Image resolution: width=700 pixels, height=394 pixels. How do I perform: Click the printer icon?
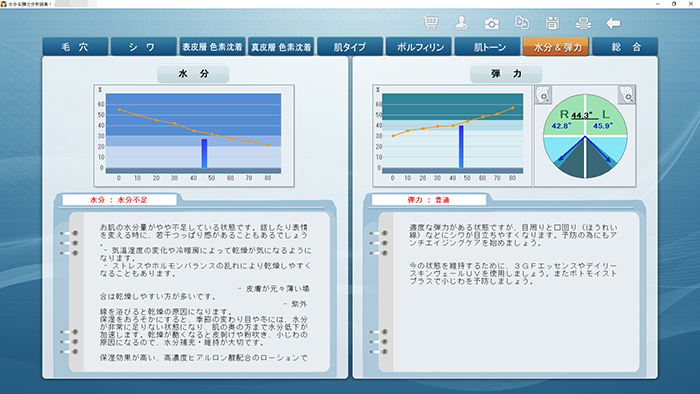[583, 23]
